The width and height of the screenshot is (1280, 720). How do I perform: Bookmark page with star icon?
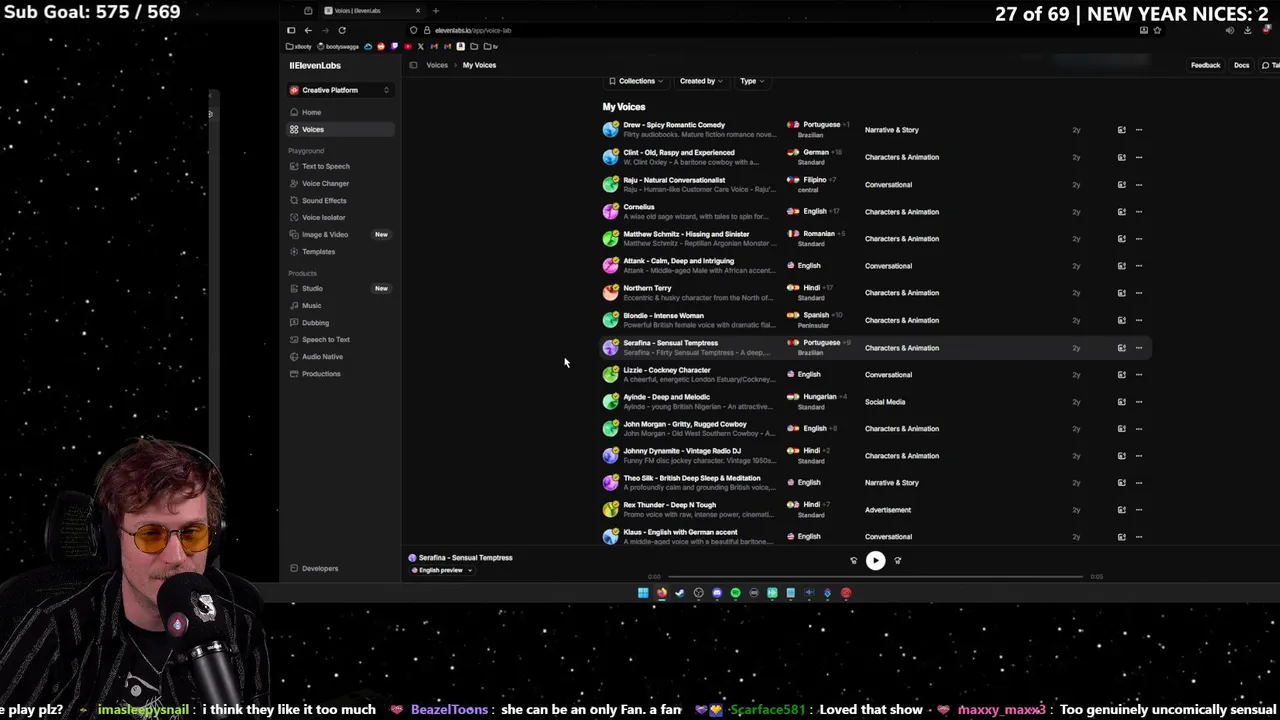tap(1157, 30)
